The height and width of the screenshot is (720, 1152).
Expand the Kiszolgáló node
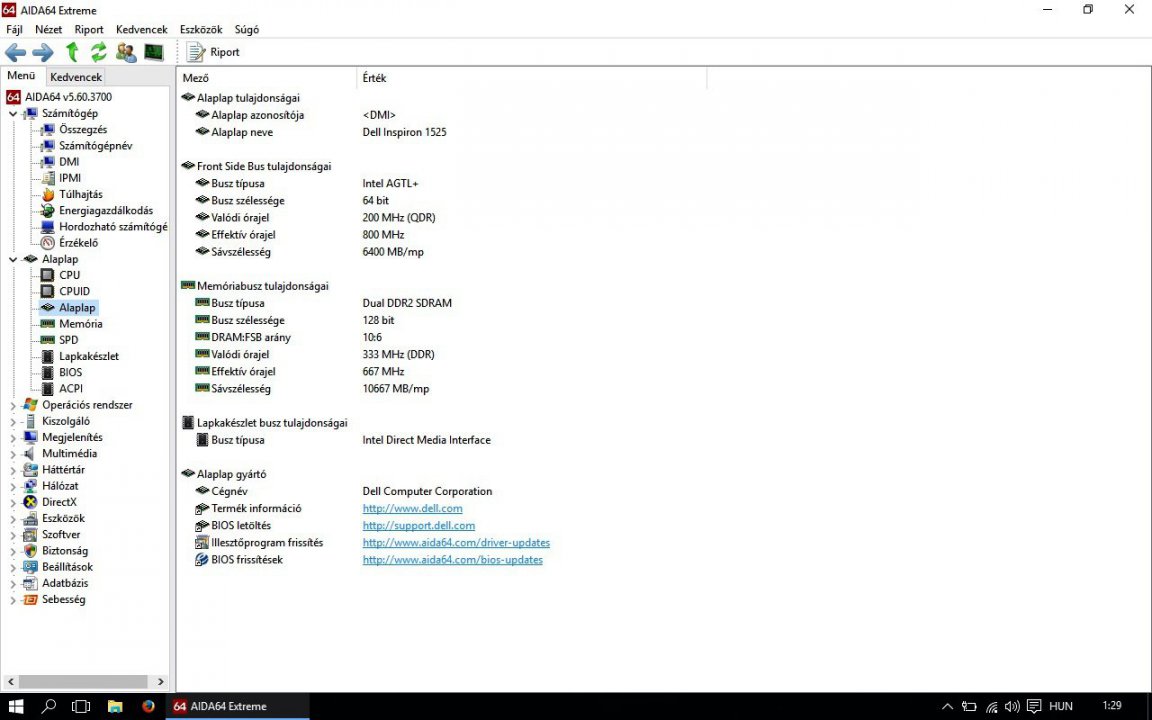(x=12, y=421)
